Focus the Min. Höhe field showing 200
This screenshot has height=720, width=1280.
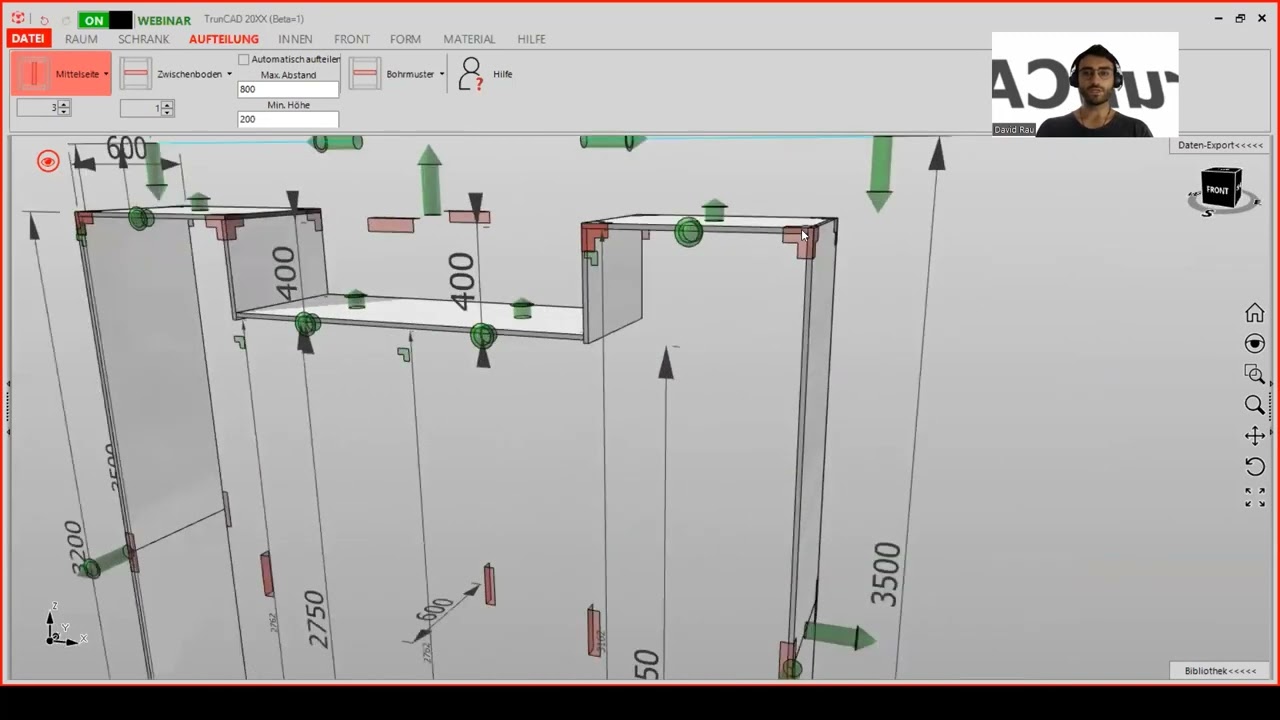click(288, 119)
